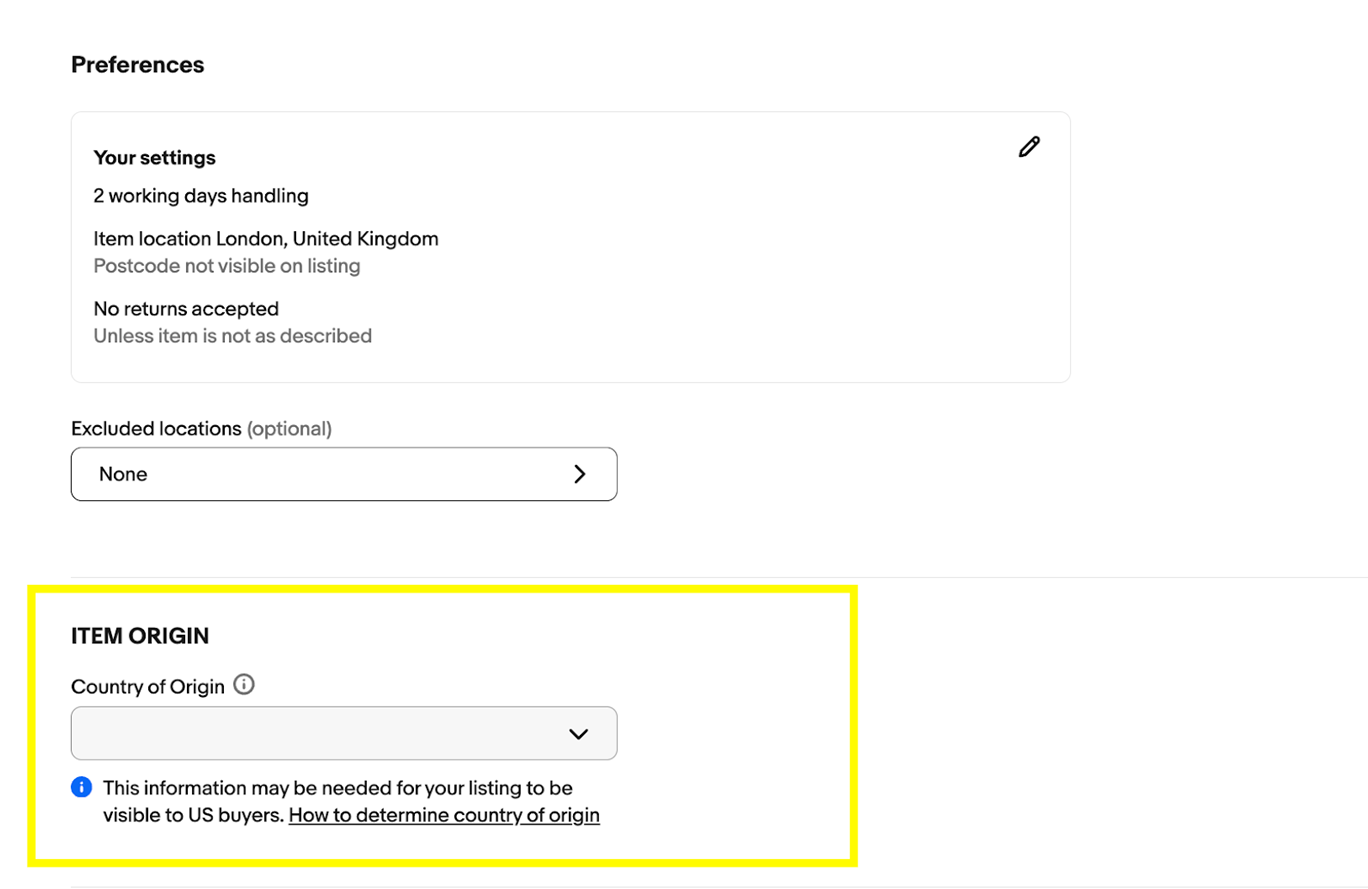Click the right chevron in Excluded locations box
The height and width of the screenshot is (889, 1368).
579,474
